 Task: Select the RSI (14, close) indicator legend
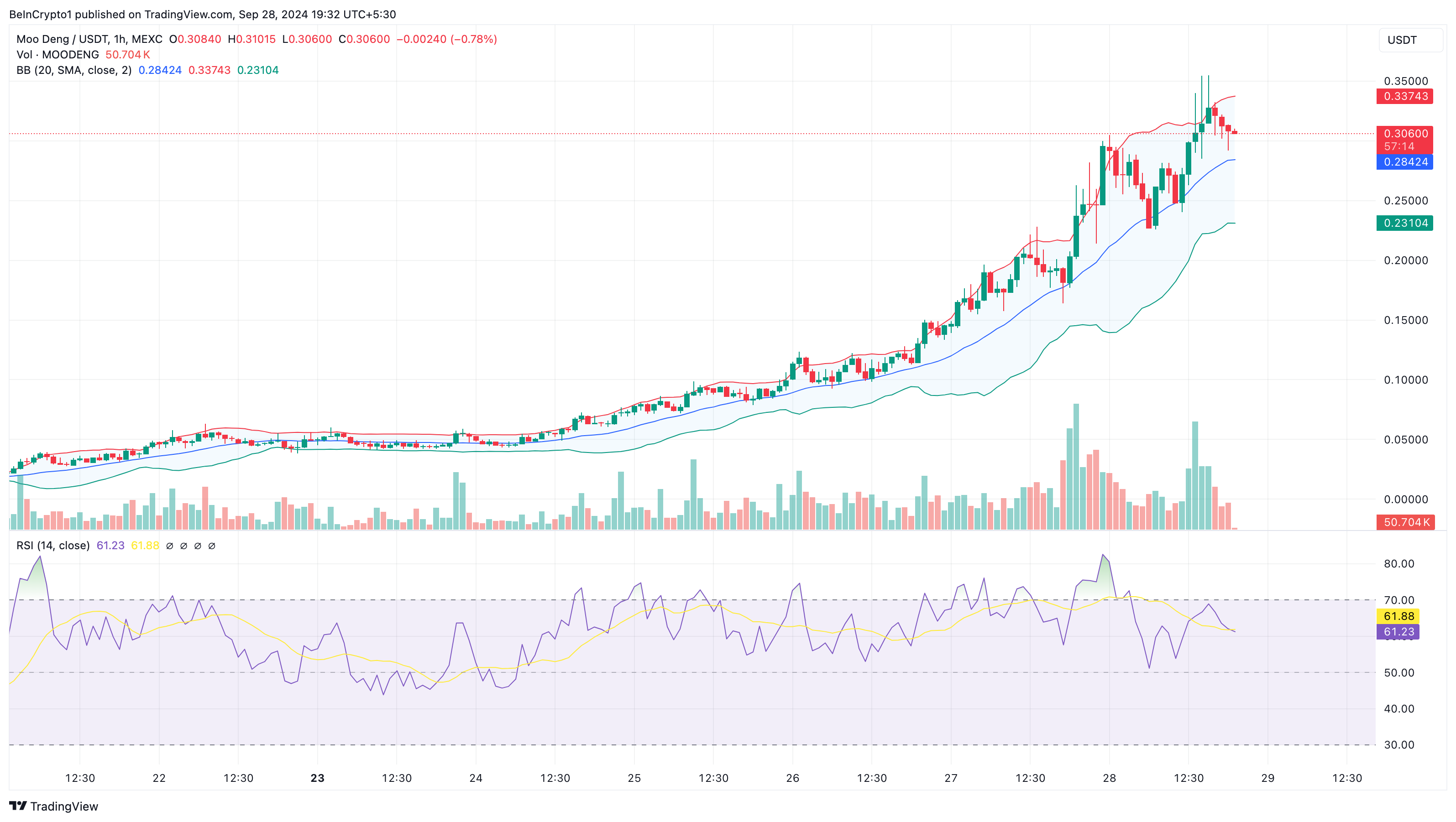52,546
